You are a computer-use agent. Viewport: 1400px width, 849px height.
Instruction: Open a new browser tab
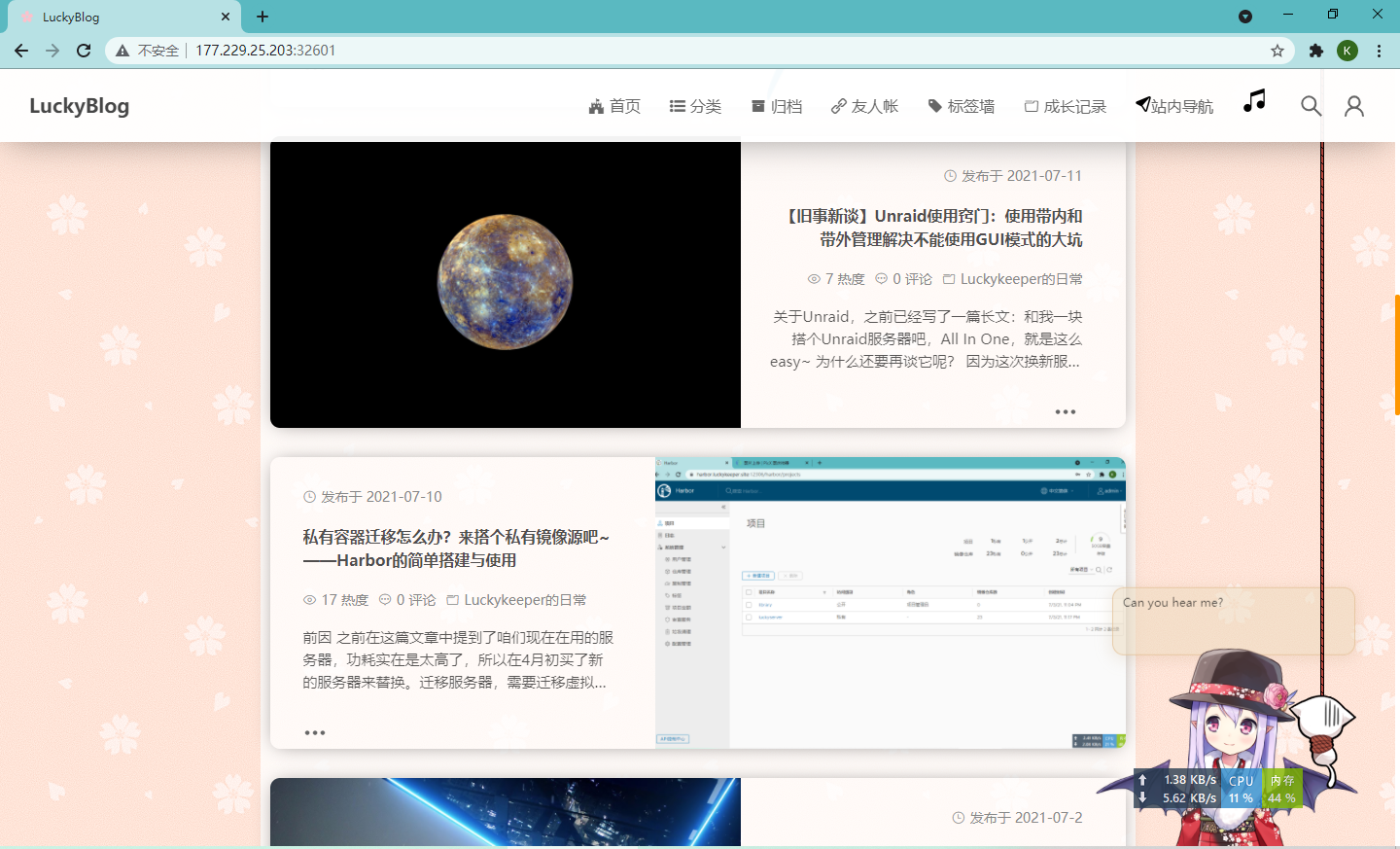262,17
